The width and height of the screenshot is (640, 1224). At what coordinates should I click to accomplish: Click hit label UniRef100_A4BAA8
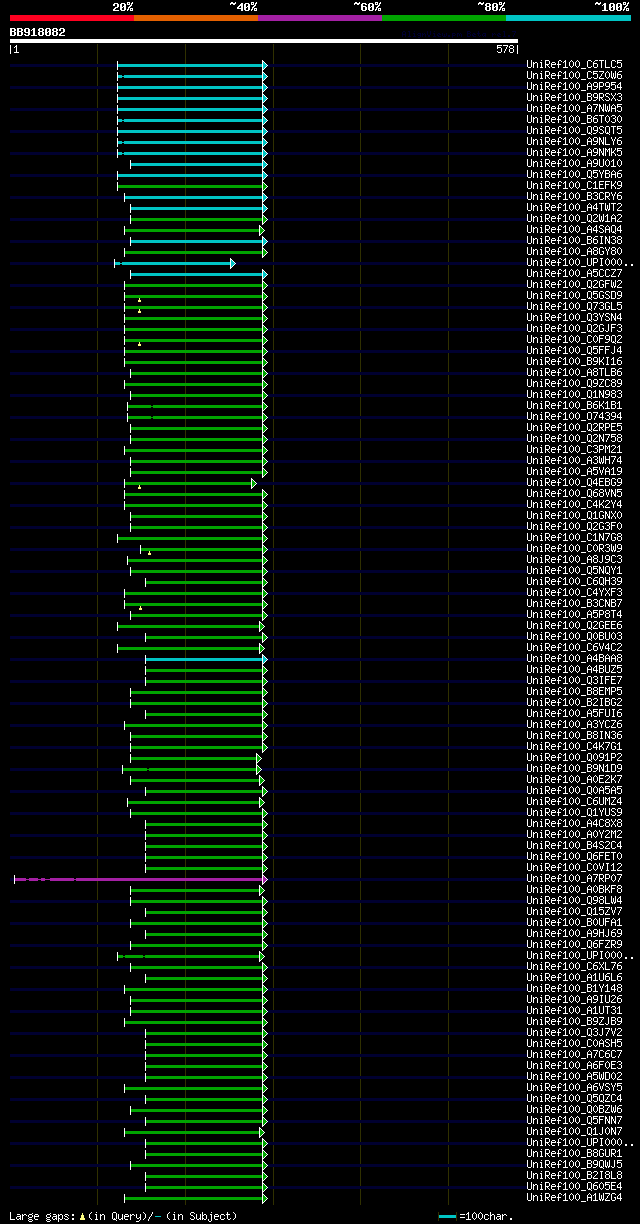[574, 659]
